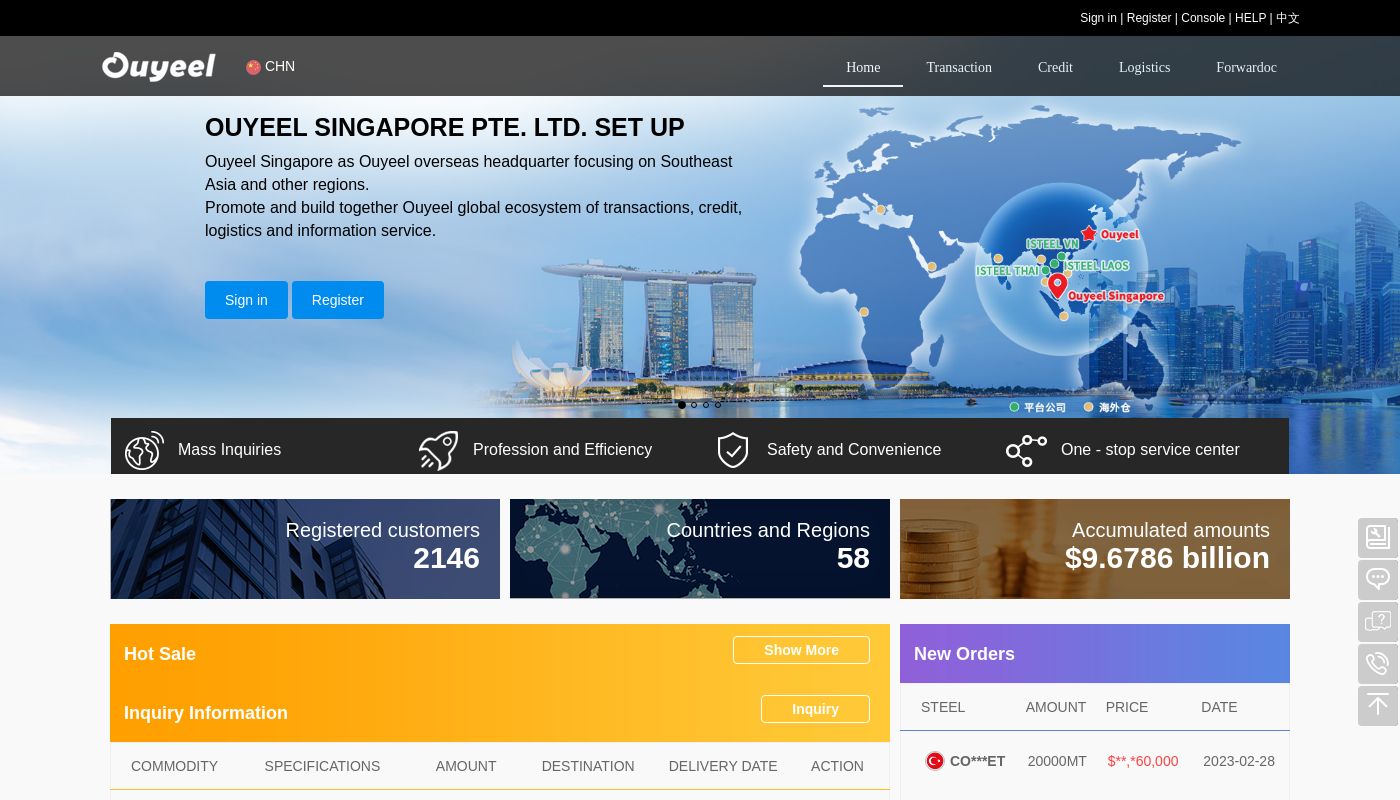The image size is (1400, 800).
Task: Click the blue Register banner button
Action: coord(338,300)
